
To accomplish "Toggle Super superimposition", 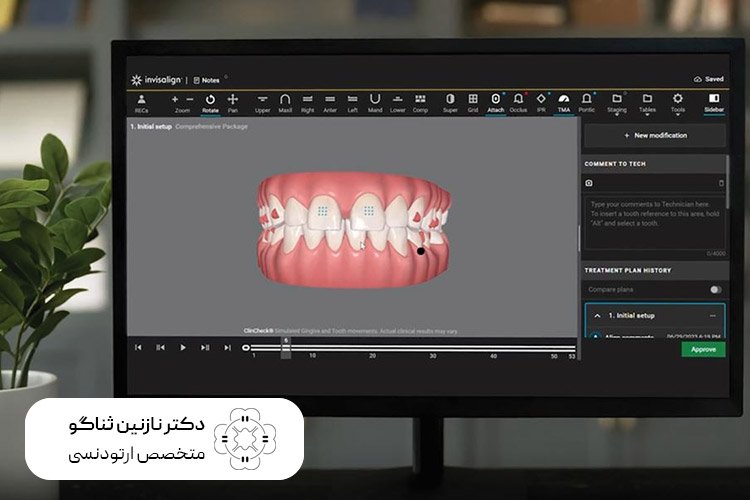I will pyautogui.click(x=450, y=103).
